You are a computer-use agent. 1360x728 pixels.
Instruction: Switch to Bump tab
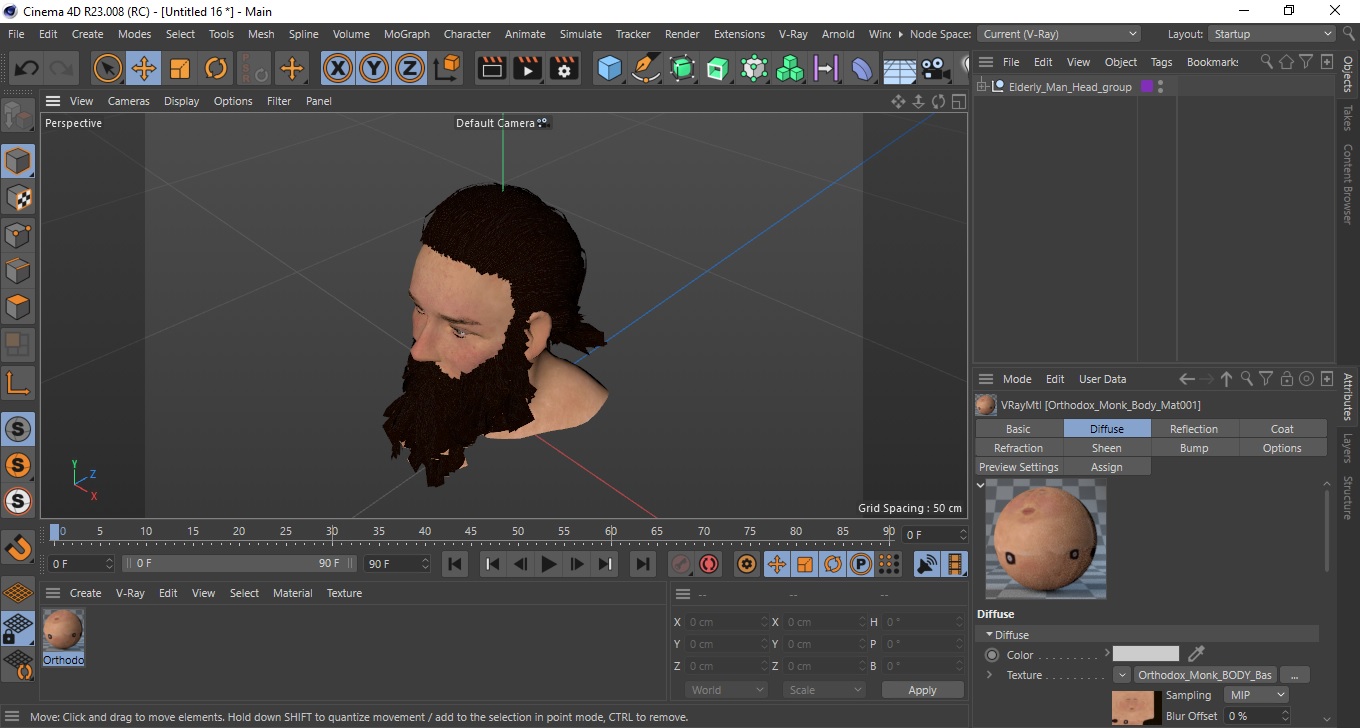1194,448
